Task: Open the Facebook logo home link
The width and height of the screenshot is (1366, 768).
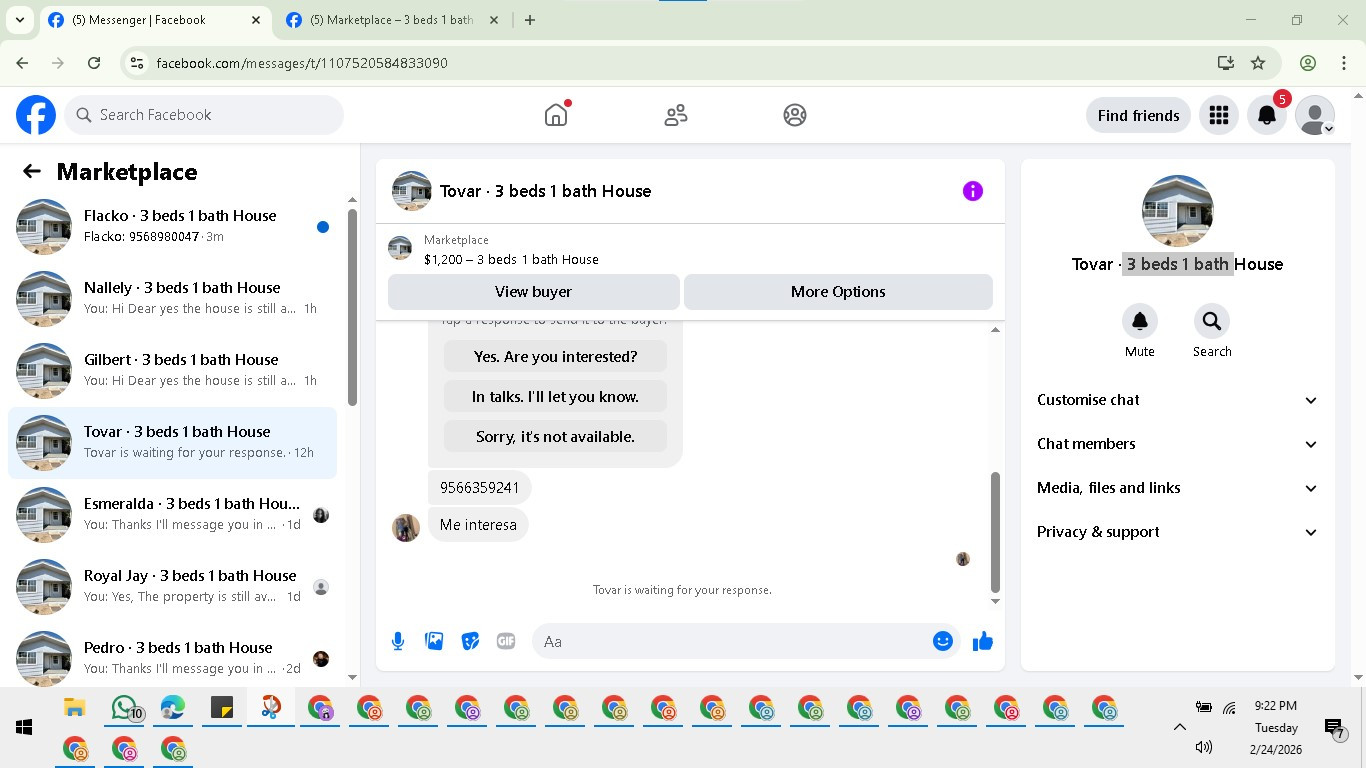Action: pos(36,115)
